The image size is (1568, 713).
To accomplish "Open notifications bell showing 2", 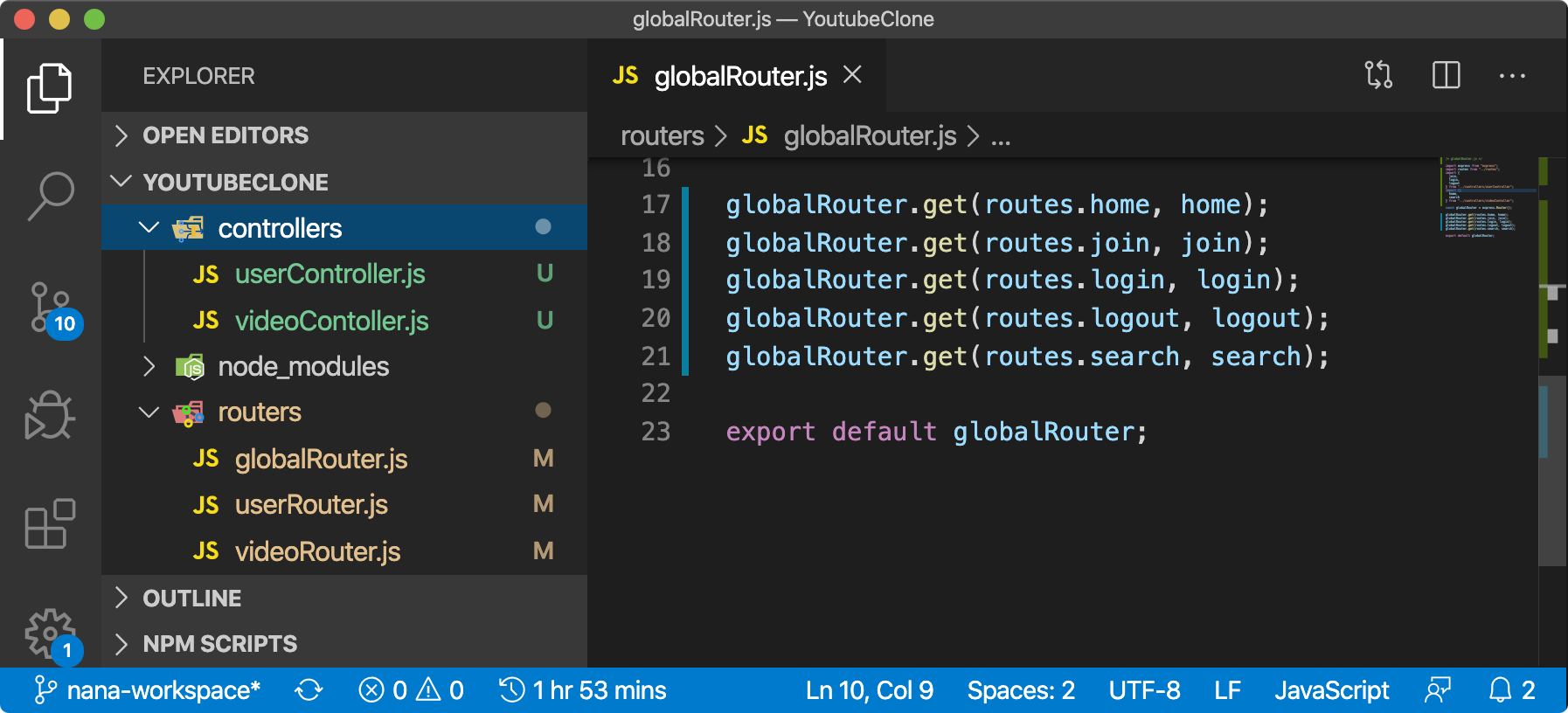I will [x=1512, y=690].
